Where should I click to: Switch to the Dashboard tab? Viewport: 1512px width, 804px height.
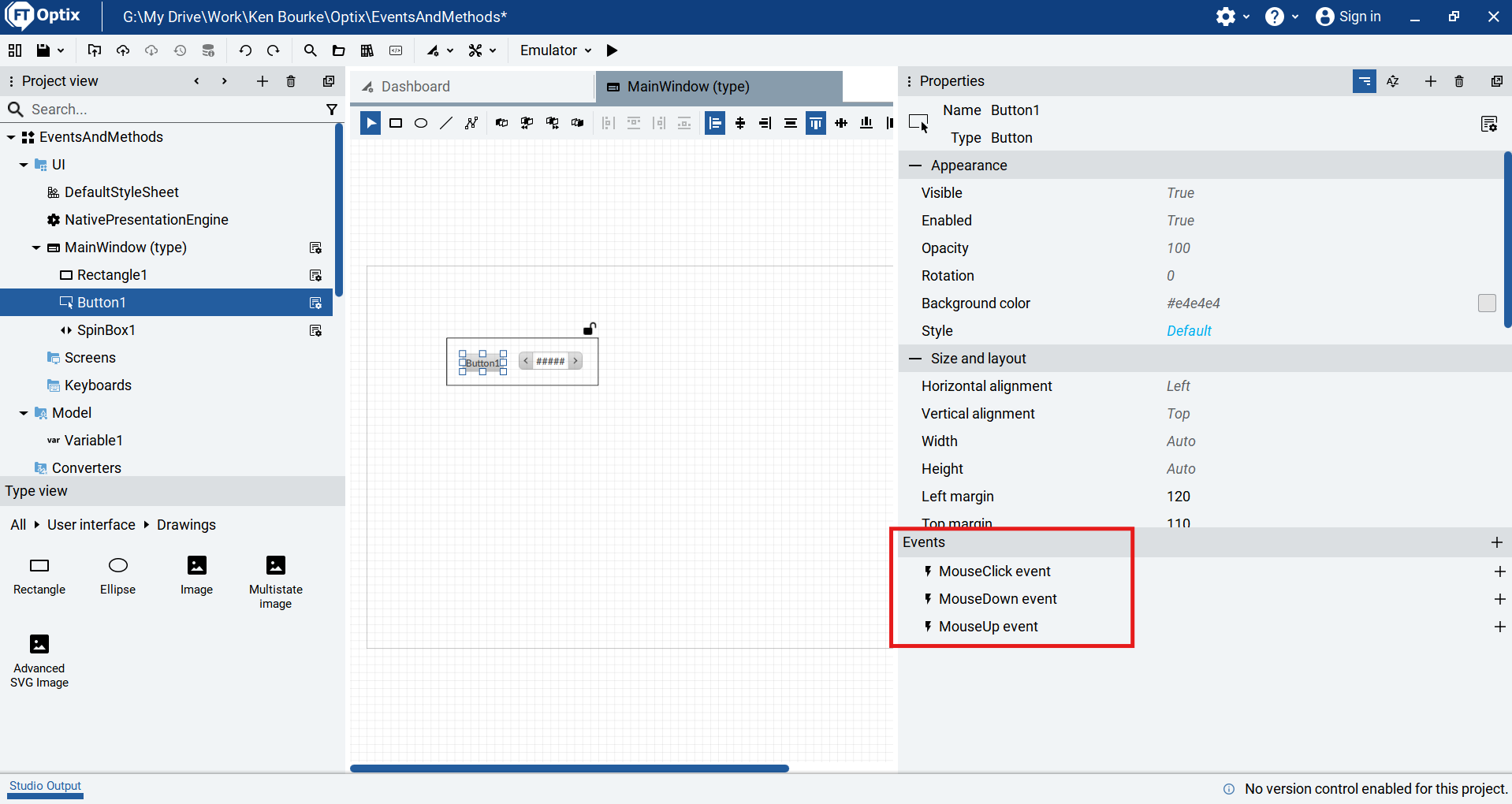[472, 87]
